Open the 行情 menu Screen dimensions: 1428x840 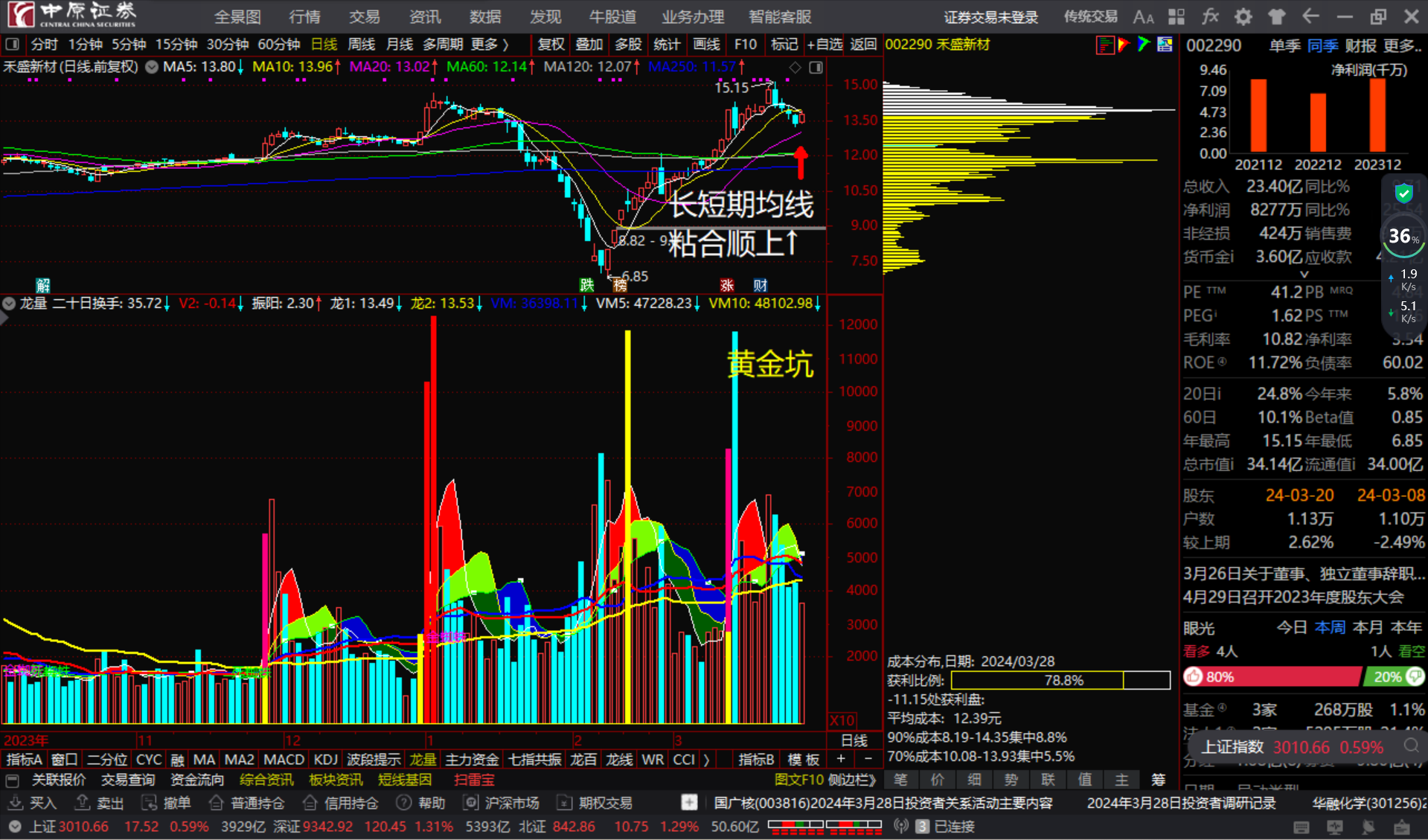click(x=304, y=17)
